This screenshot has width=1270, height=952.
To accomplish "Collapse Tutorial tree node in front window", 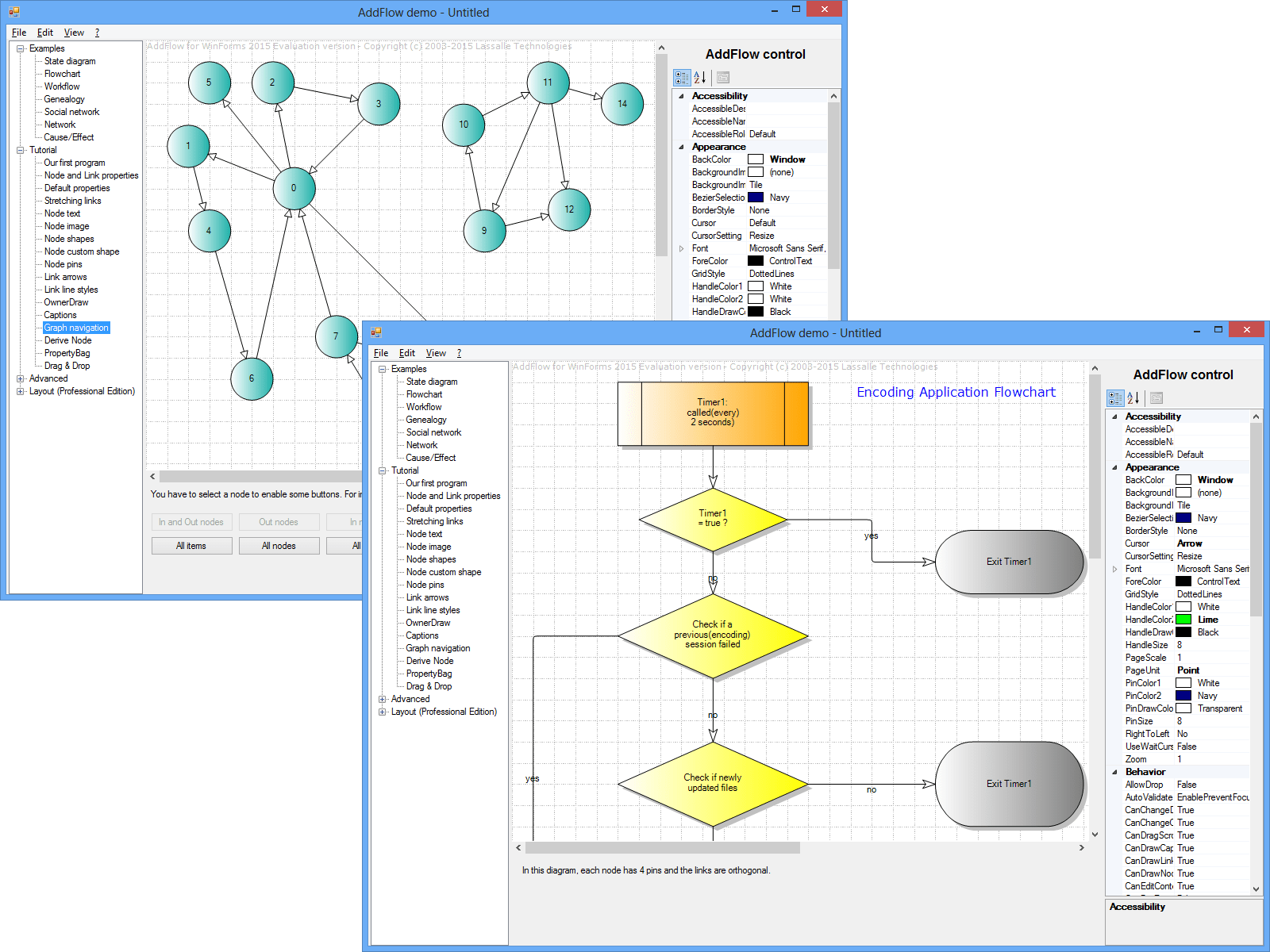I will [x=383, y=470].
